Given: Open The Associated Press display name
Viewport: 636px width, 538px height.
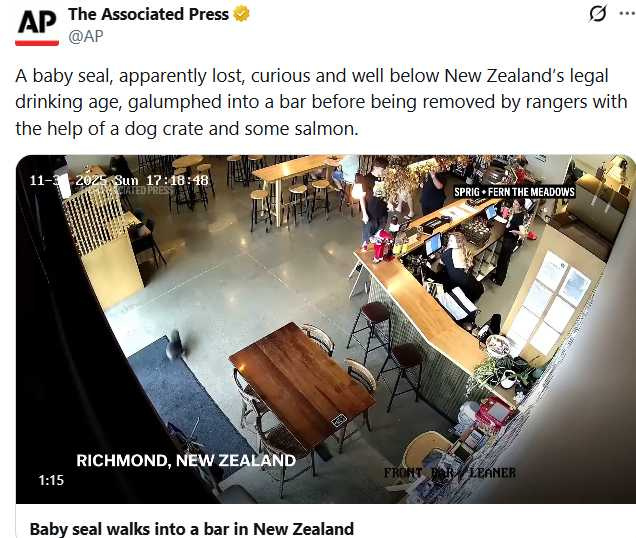Looking at the screenshot, I should [148, 14].
